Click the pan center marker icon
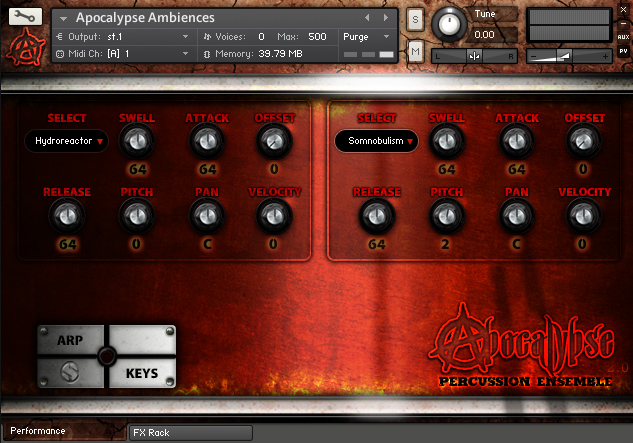Screen dimensions: 633x443 coord(474,56)
